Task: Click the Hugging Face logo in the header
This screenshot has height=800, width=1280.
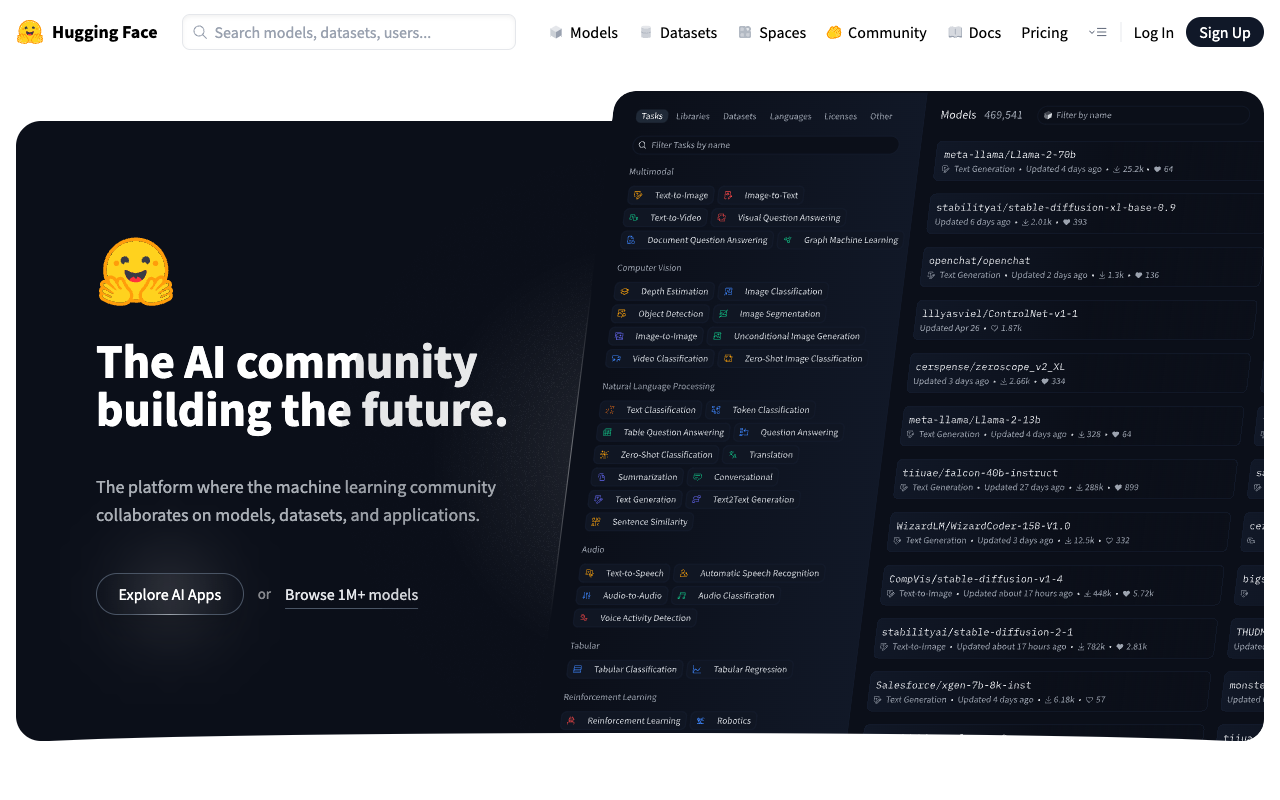Action: pyautogui.click(x=87, y=32)
